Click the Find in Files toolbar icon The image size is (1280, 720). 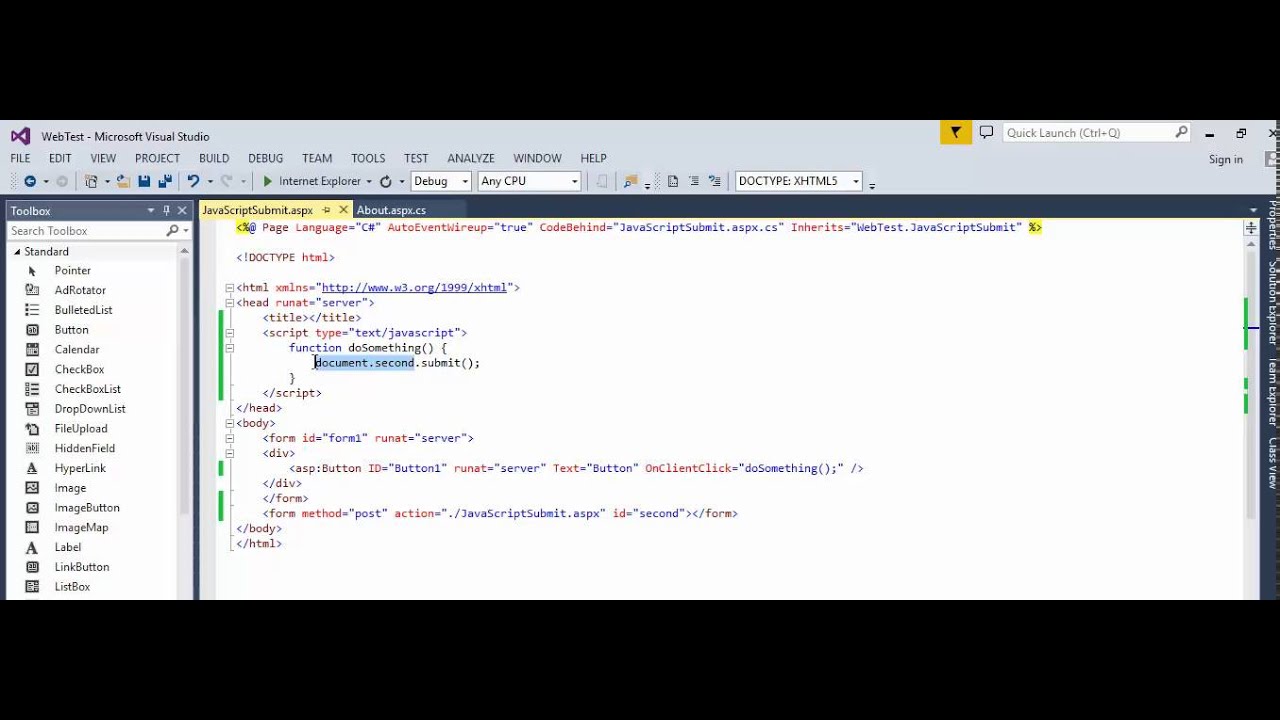[630, 181]
